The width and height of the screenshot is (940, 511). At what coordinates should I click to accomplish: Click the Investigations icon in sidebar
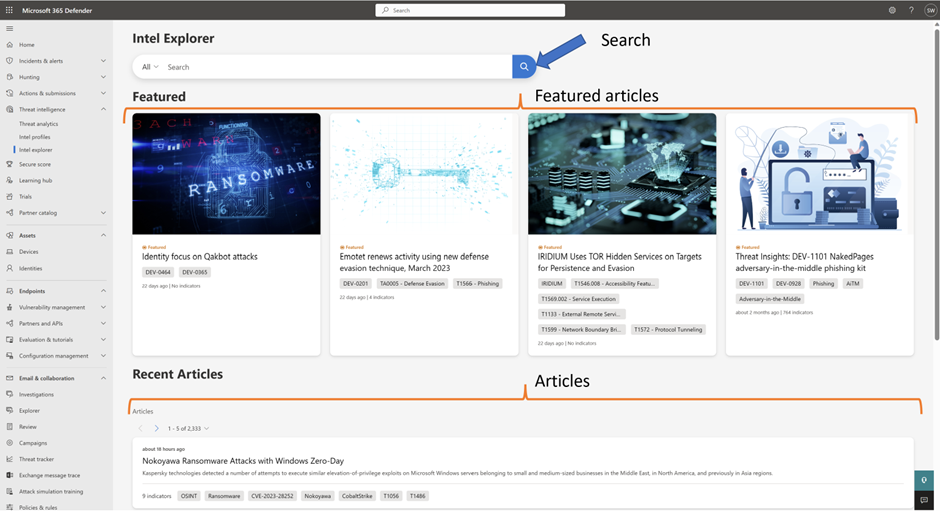10,395
